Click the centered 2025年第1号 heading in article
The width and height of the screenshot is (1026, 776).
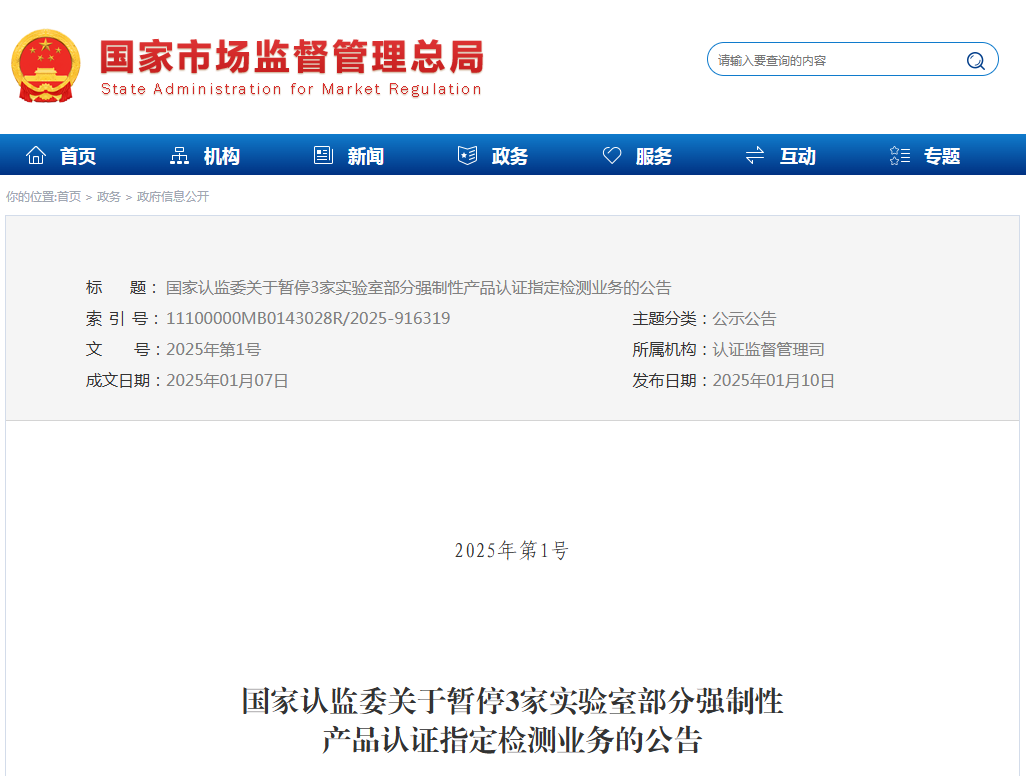point(512,550)
